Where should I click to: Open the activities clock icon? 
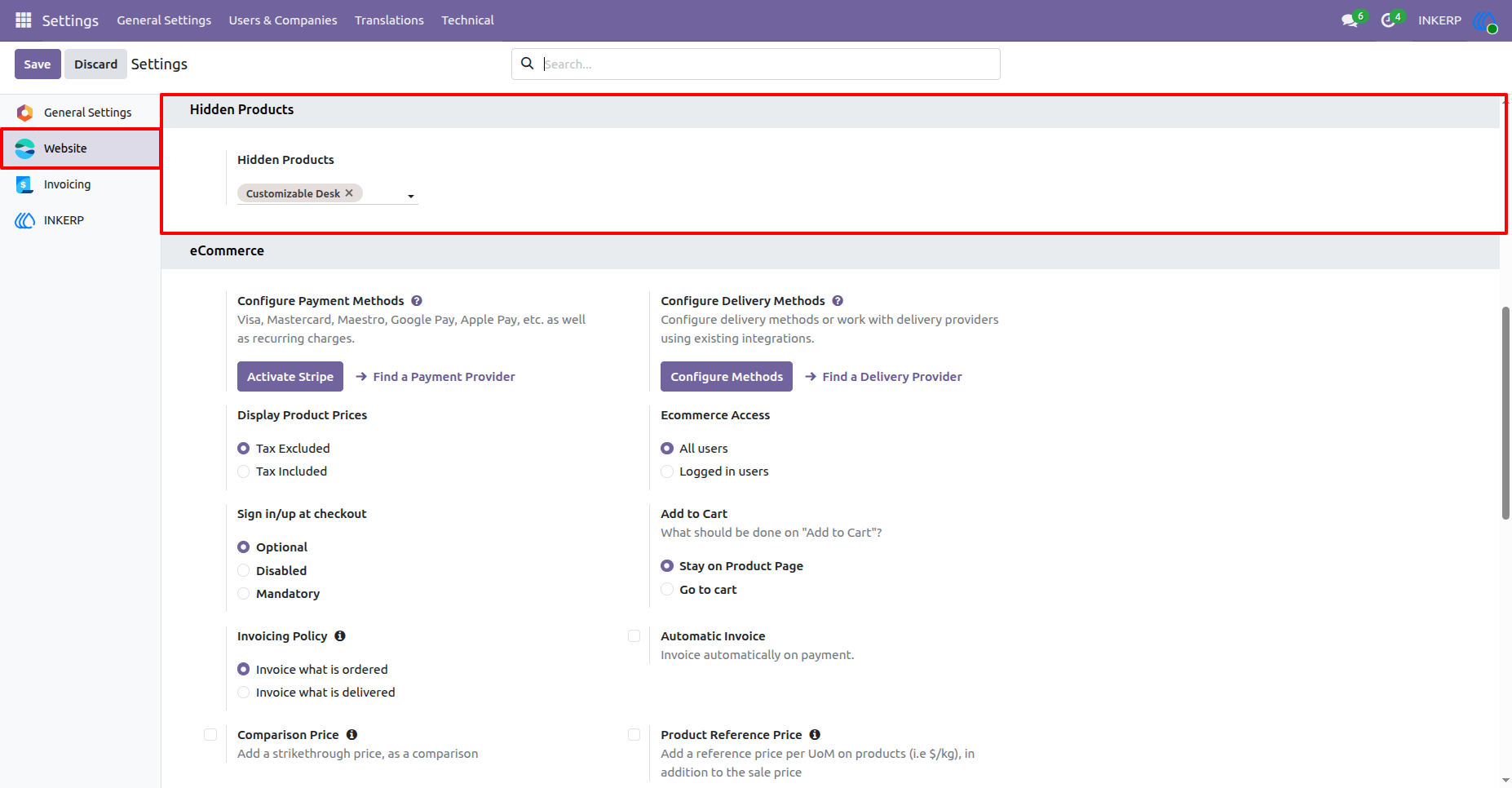pos(1388,20)
